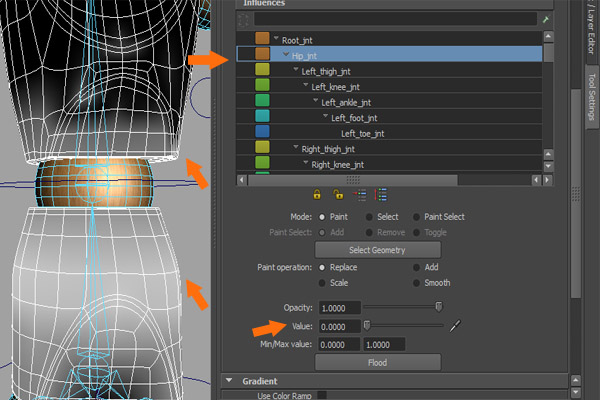Image resolution: width=600 pixels, height=400 pixels.
Task: Collapse the Gradient section
Action: point(229,381)
